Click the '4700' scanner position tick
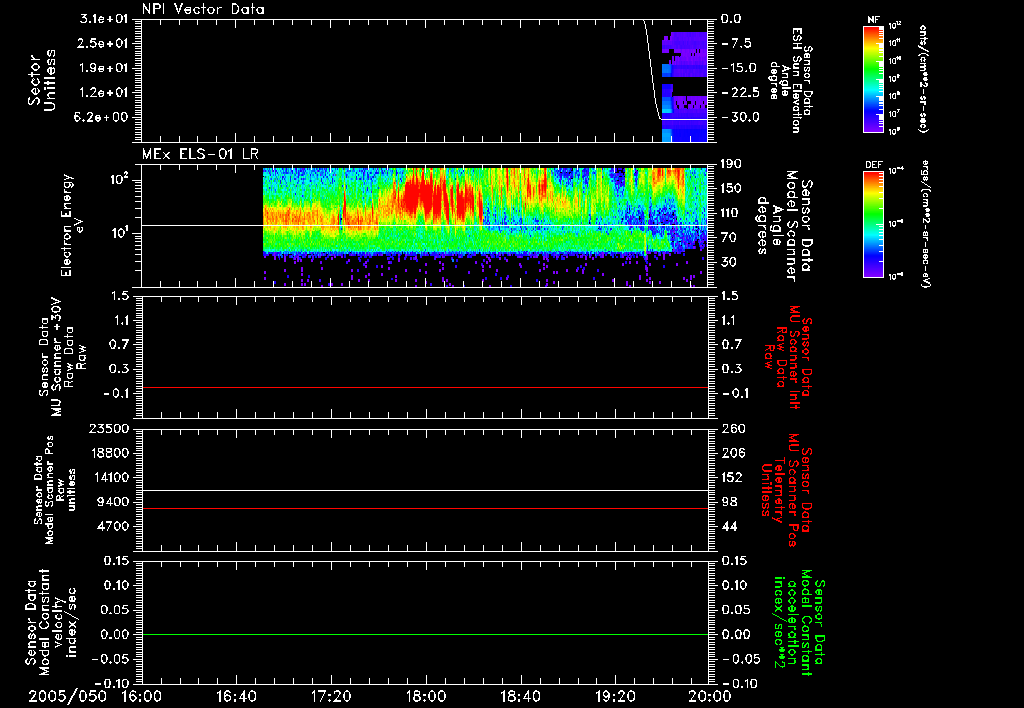The width and height of the screenshot is (1024, 708). click(112, 526)
